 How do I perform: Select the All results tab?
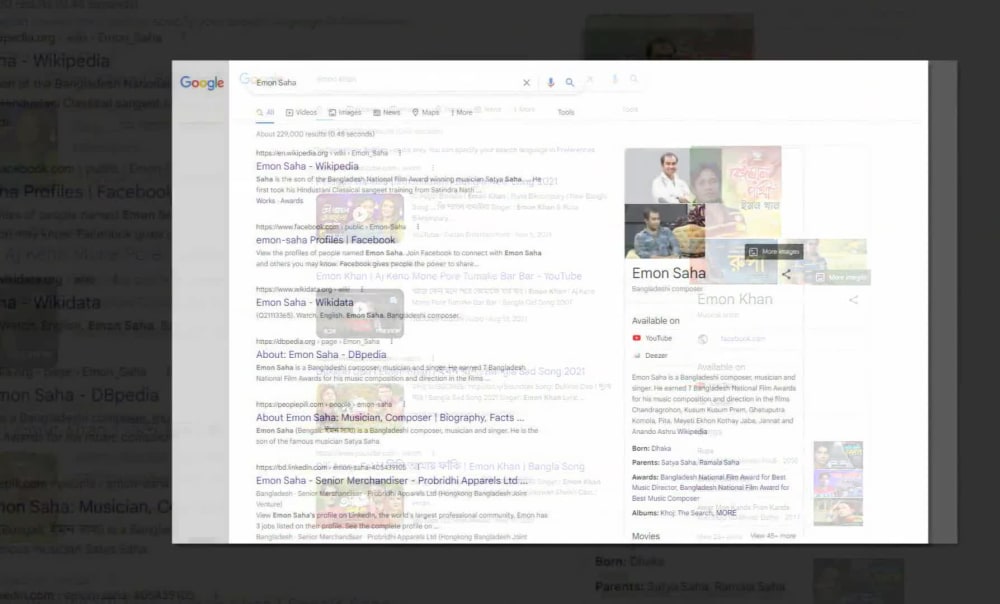point(265,112)
